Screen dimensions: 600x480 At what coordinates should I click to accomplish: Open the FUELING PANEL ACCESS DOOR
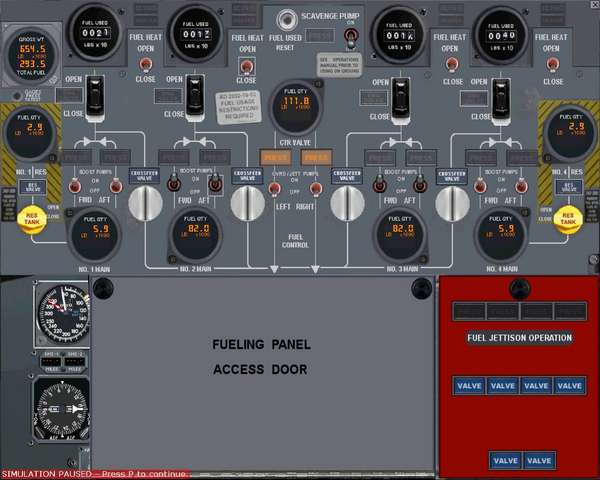point(261,357)
